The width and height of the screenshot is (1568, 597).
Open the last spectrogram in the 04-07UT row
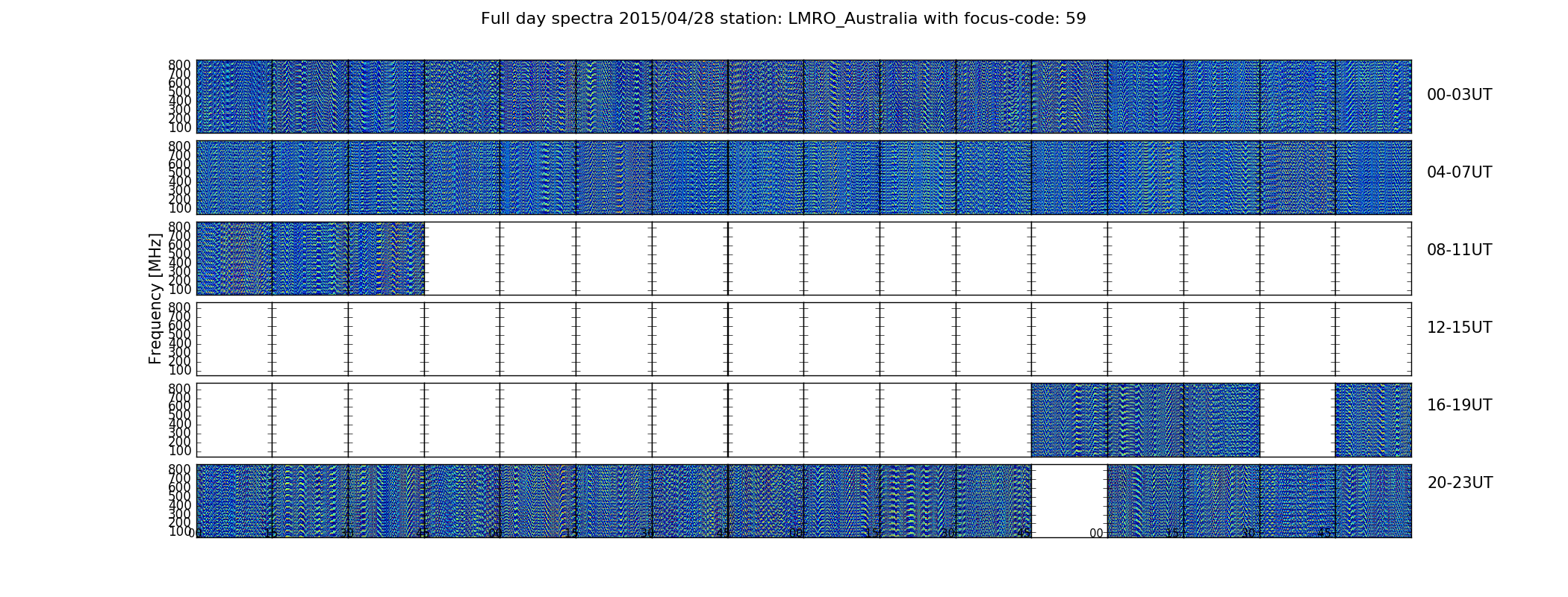(x=1373, y=178)
